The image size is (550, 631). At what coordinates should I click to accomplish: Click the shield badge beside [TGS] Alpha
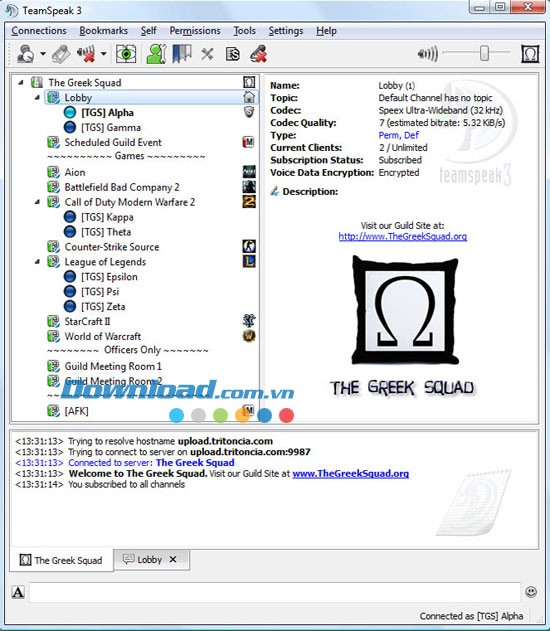249,112
